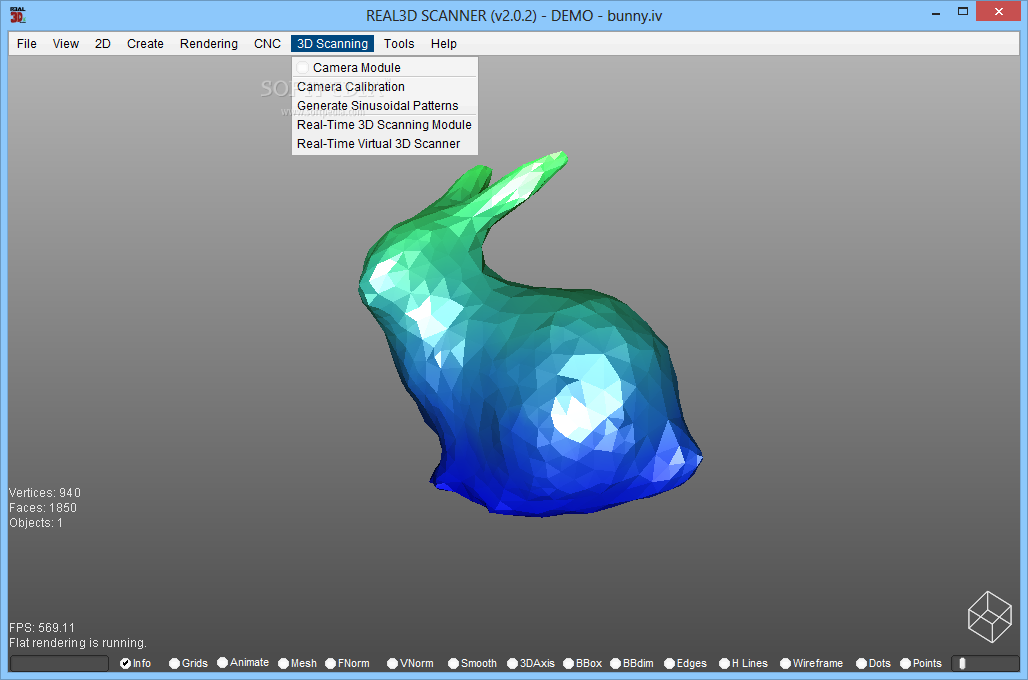The image size is (1028, 680).
Task: Open the CNC menu
Action: (267, 44)
